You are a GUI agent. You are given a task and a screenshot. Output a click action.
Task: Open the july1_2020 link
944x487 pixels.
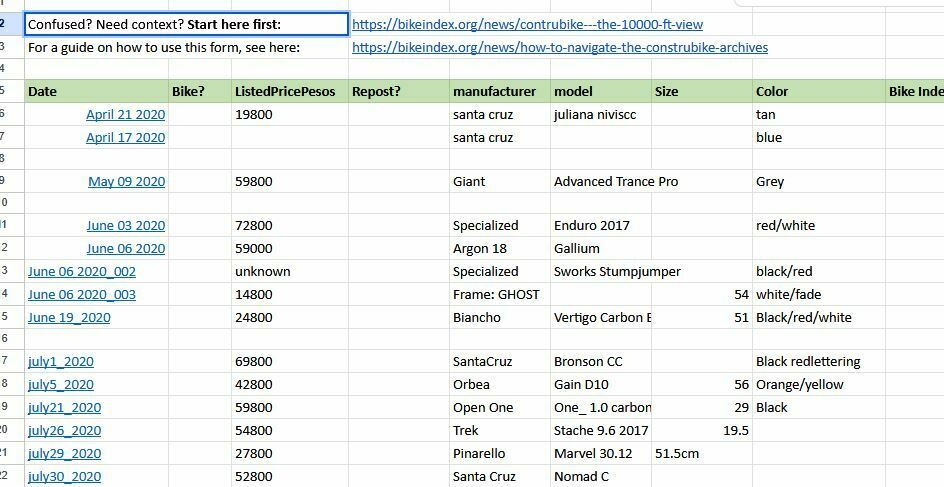61,362
